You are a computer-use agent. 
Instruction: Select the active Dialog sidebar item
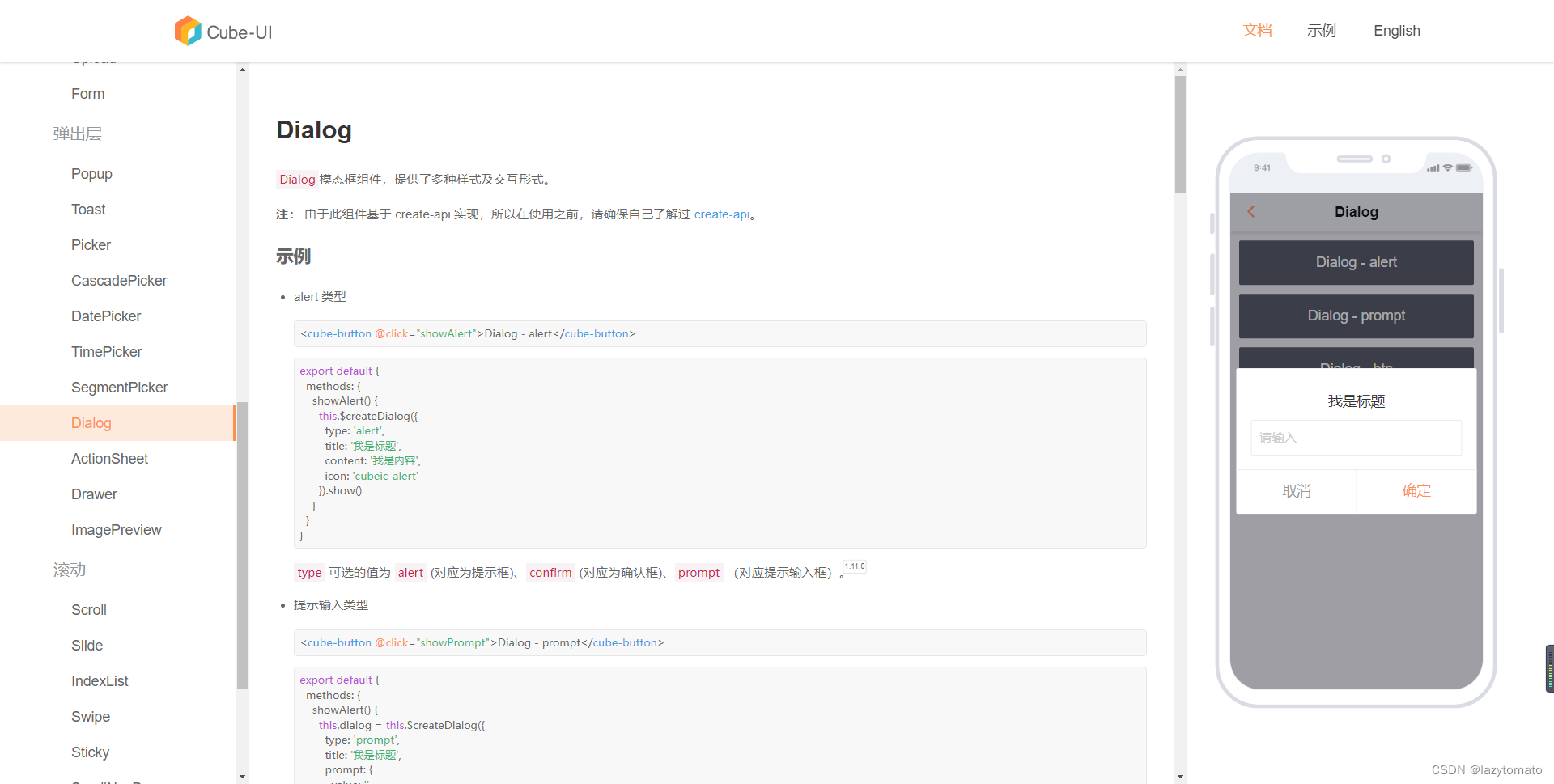pos(117,423)
